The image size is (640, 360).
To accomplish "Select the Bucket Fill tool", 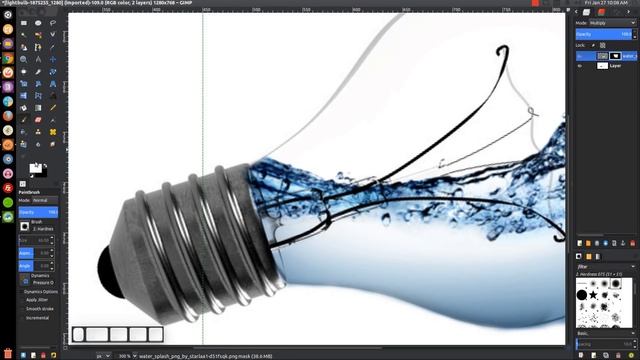I will 24,108.
